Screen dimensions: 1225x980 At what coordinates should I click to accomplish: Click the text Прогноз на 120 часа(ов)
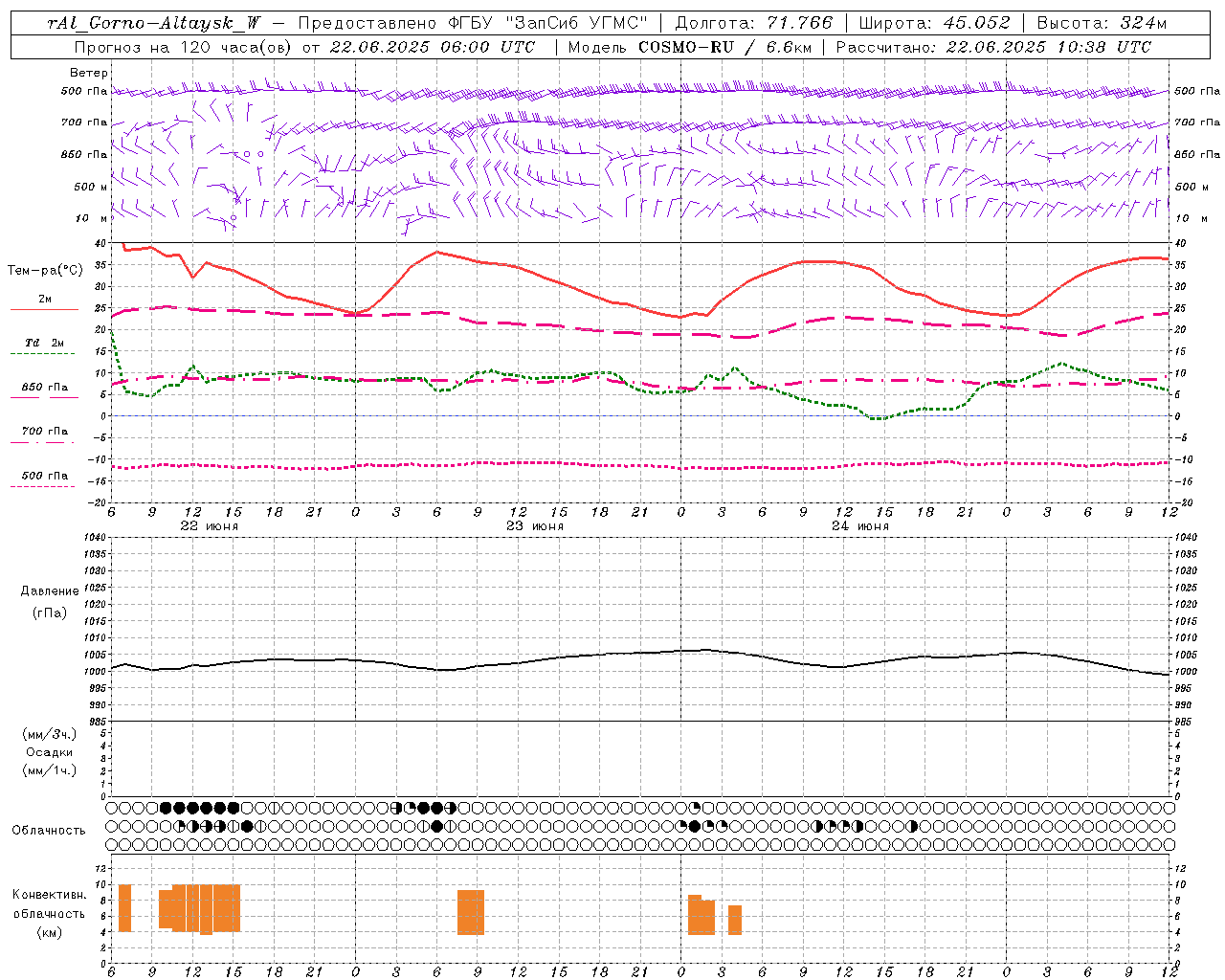pyautogui.click(x=184, y=47)
